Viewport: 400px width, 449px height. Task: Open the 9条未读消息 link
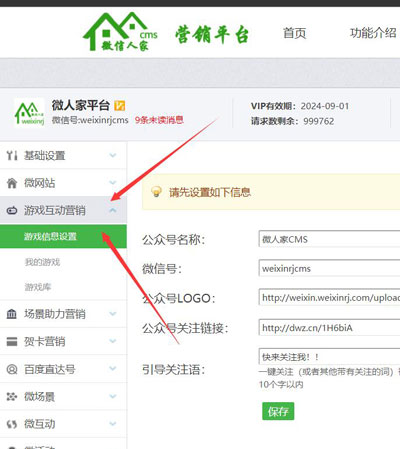(159, 120)
